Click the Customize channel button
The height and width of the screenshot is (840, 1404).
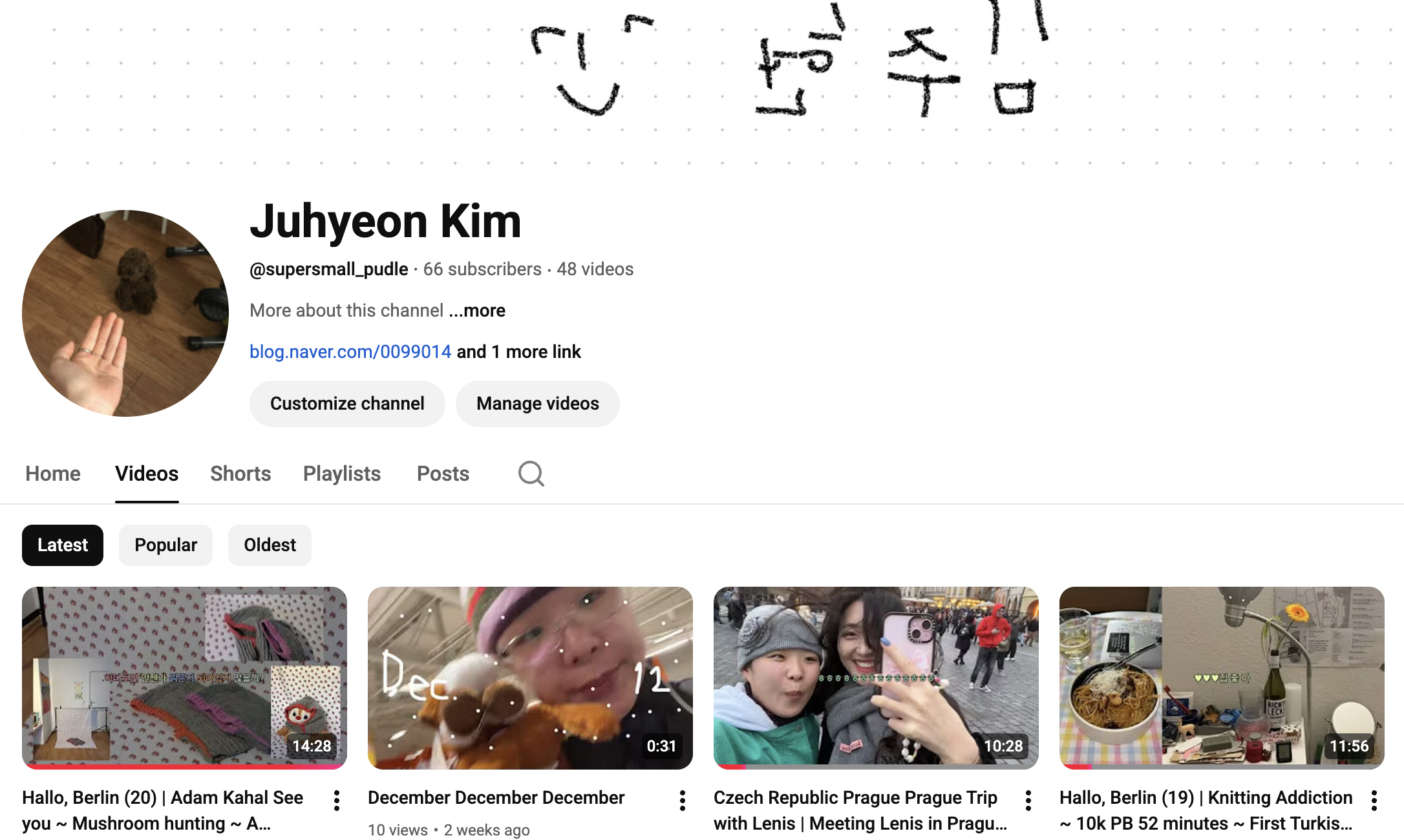coord(347,404)
